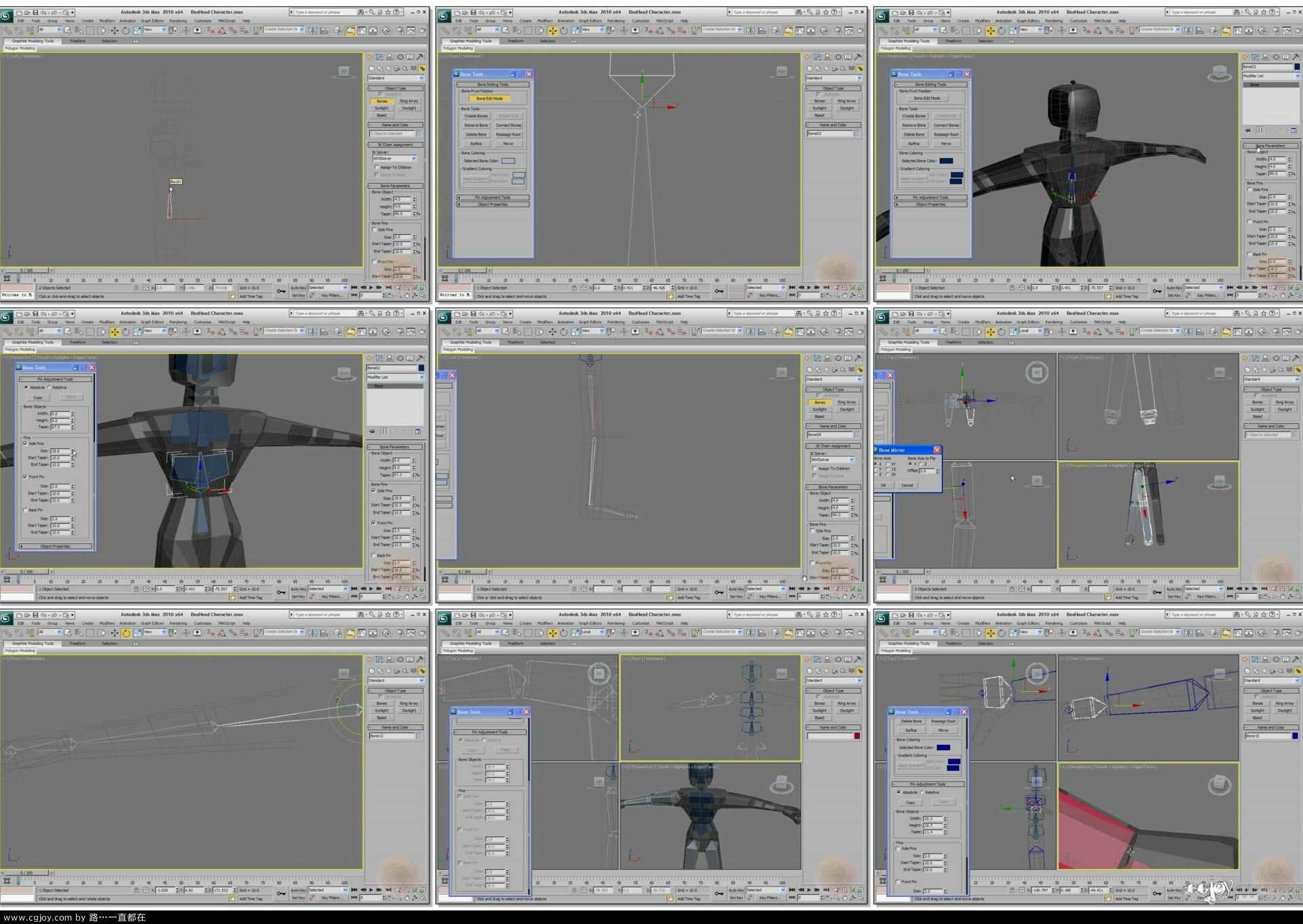
Task: Toggle the Angle Snap icon in top-left window
Action: point(222,31)
